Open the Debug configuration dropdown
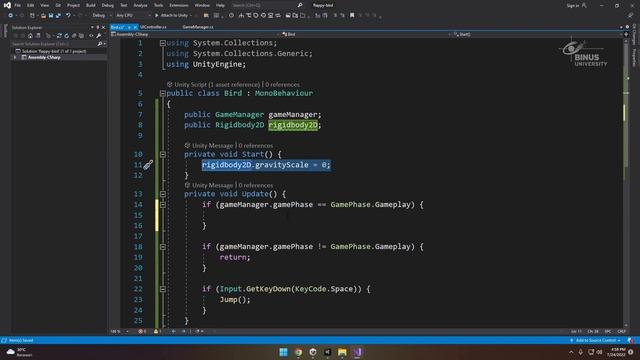 (102, 16)
